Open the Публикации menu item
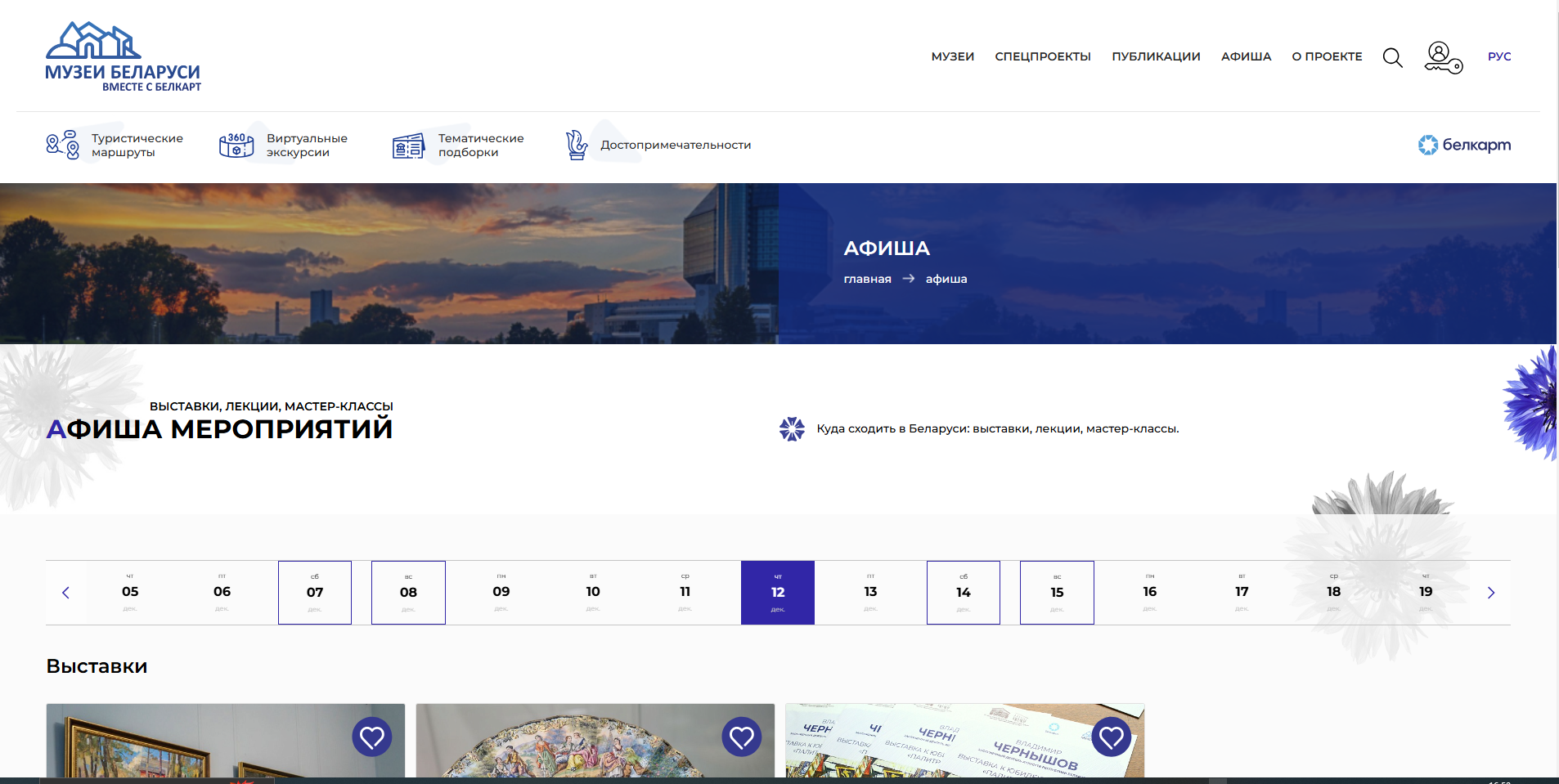Image resolution: width=1559 pixels, height=784 pixels. pyautogui.click(x=1156, y=56)
